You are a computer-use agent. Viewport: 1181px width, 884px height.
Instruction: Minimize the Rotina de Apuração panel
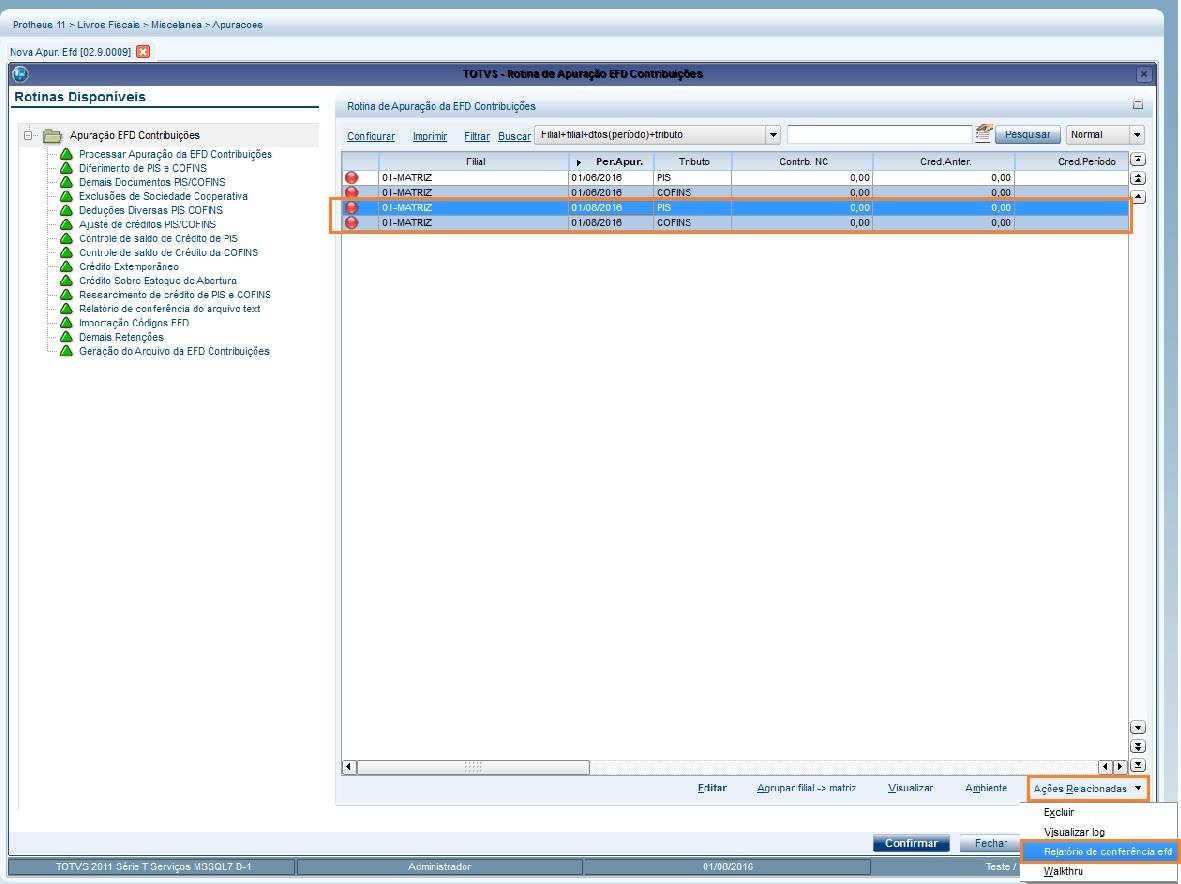pos(1138,105)
